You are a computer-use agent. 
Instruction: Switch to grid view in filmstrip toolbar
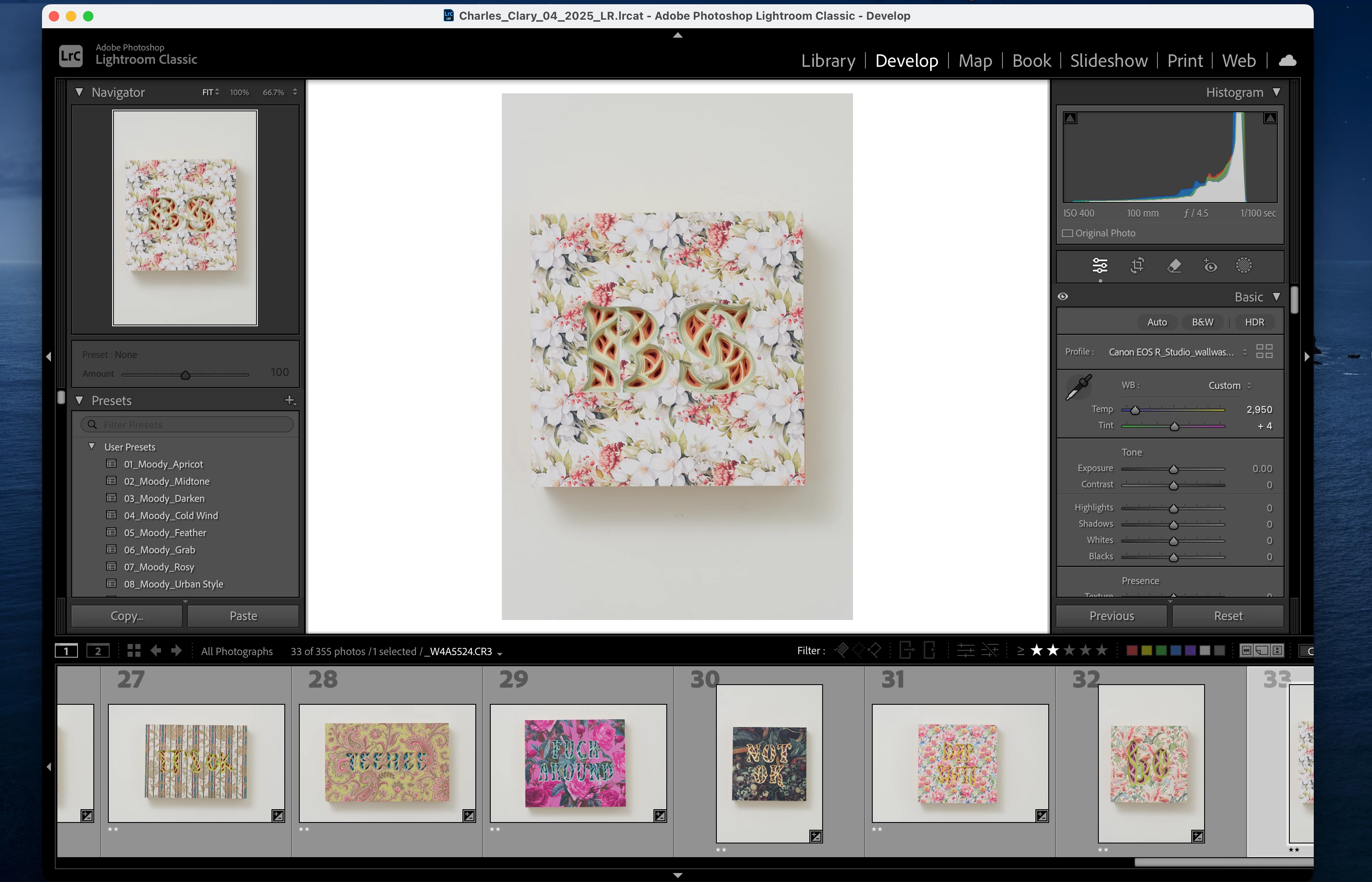(134, 651)
